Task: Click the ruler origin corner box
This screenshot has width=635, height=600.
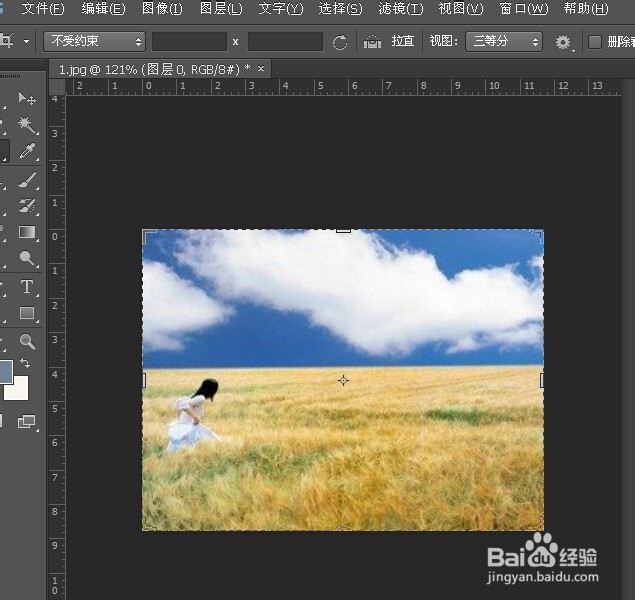Action: 57,87
